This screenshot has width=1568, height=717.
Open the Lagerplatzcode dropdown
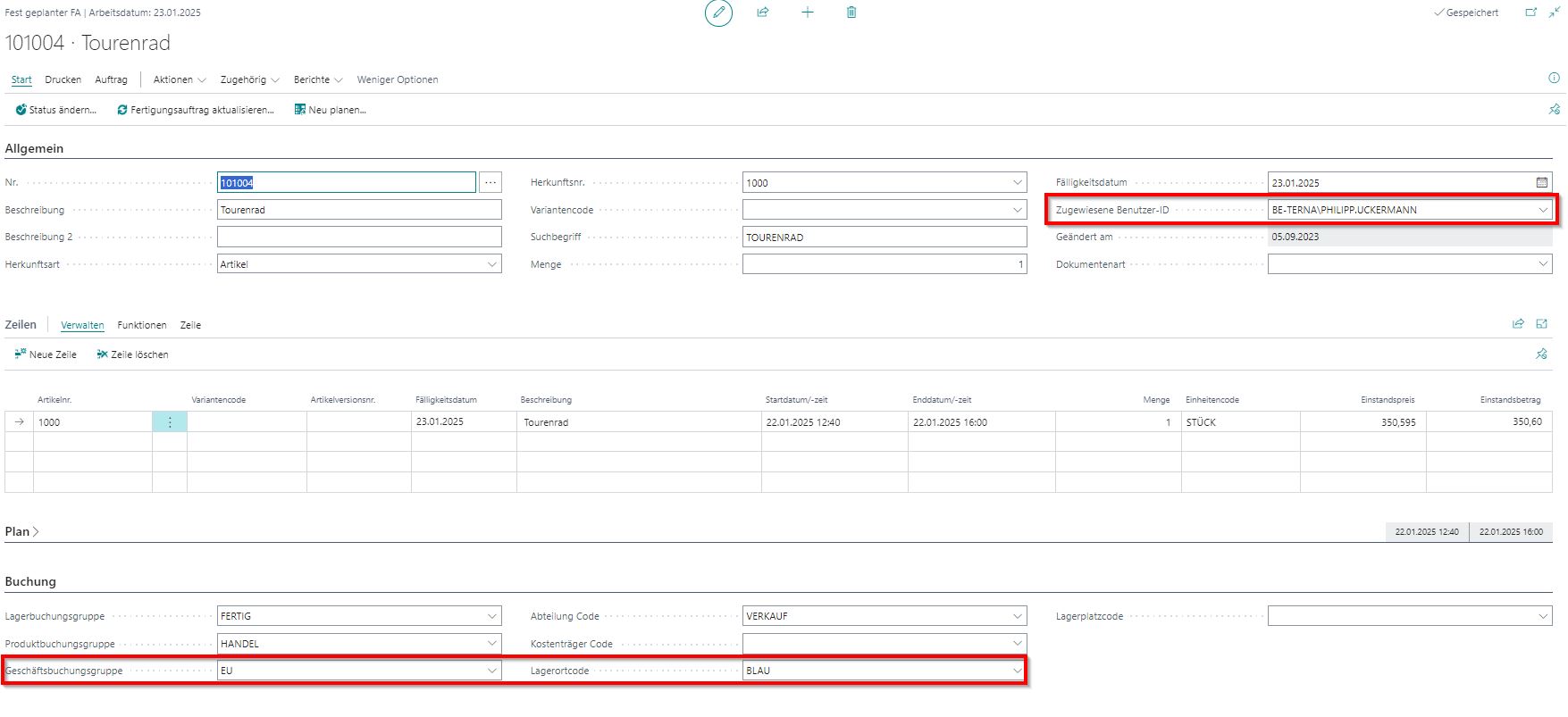pyautogui.click(x=1543, y=616)
